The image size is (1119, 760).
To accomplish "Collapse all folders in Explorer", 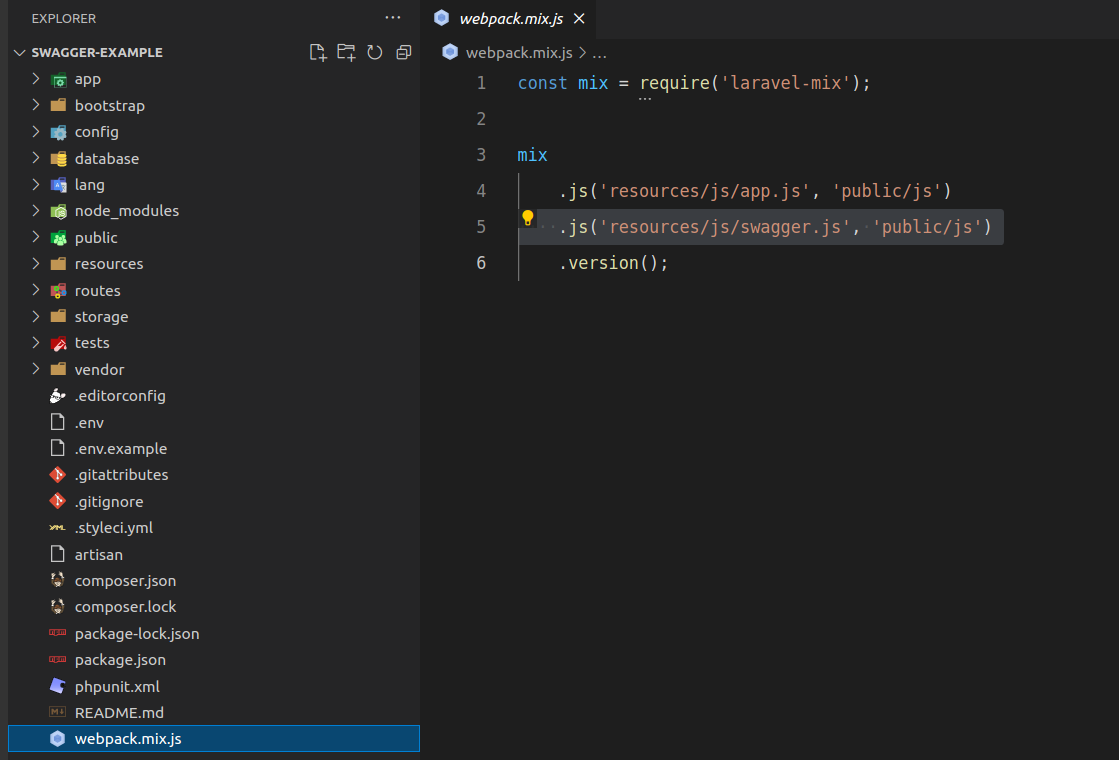I will 403,52.
